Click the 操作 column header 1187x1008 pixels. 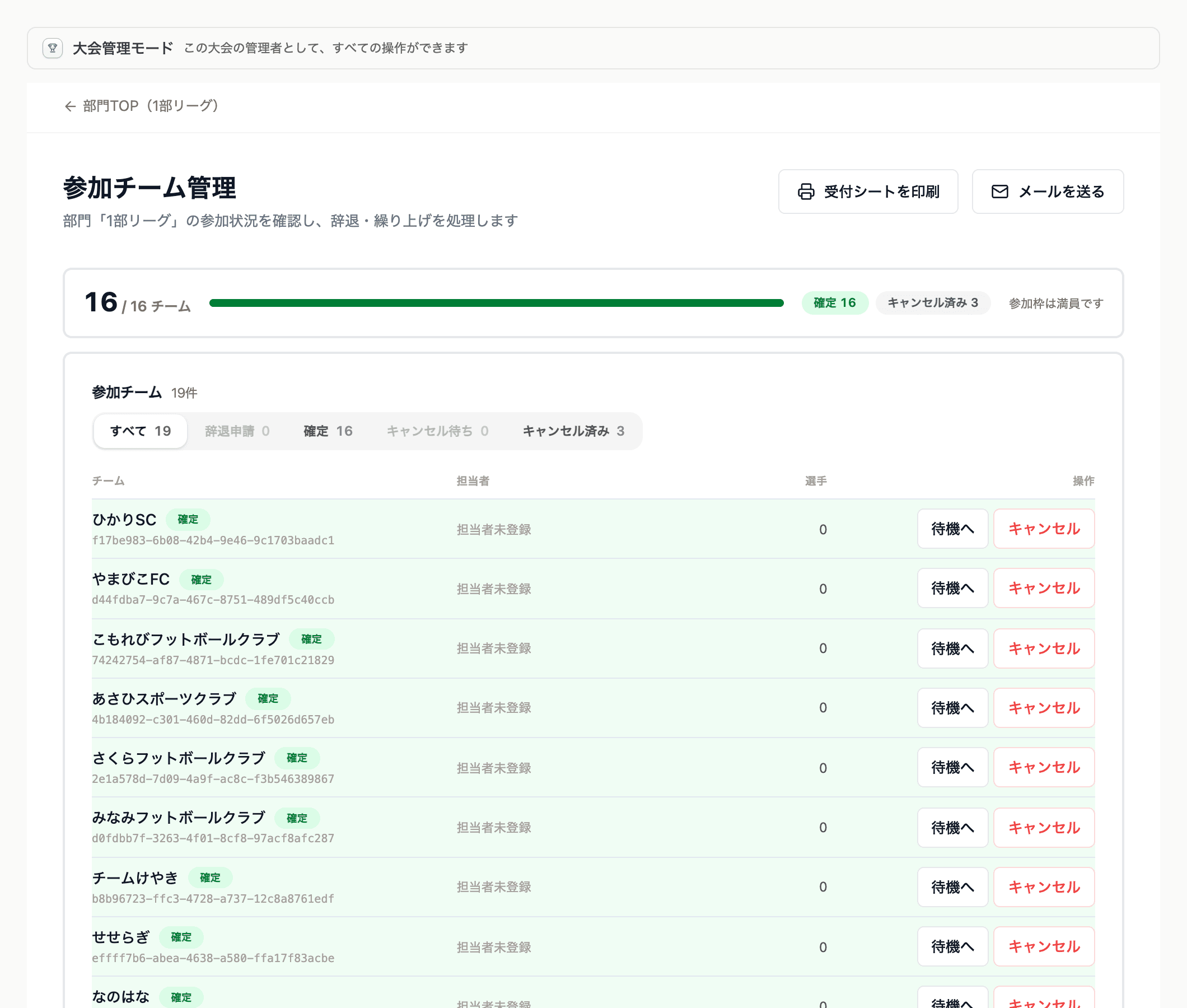coord(1083,481)
